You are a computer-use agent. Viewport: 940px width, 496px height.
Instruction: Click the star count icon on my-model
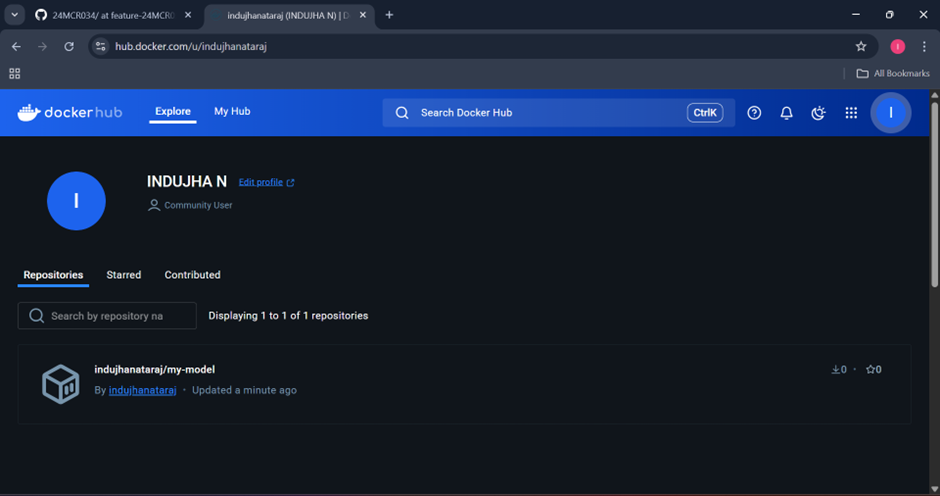point(870,369)
